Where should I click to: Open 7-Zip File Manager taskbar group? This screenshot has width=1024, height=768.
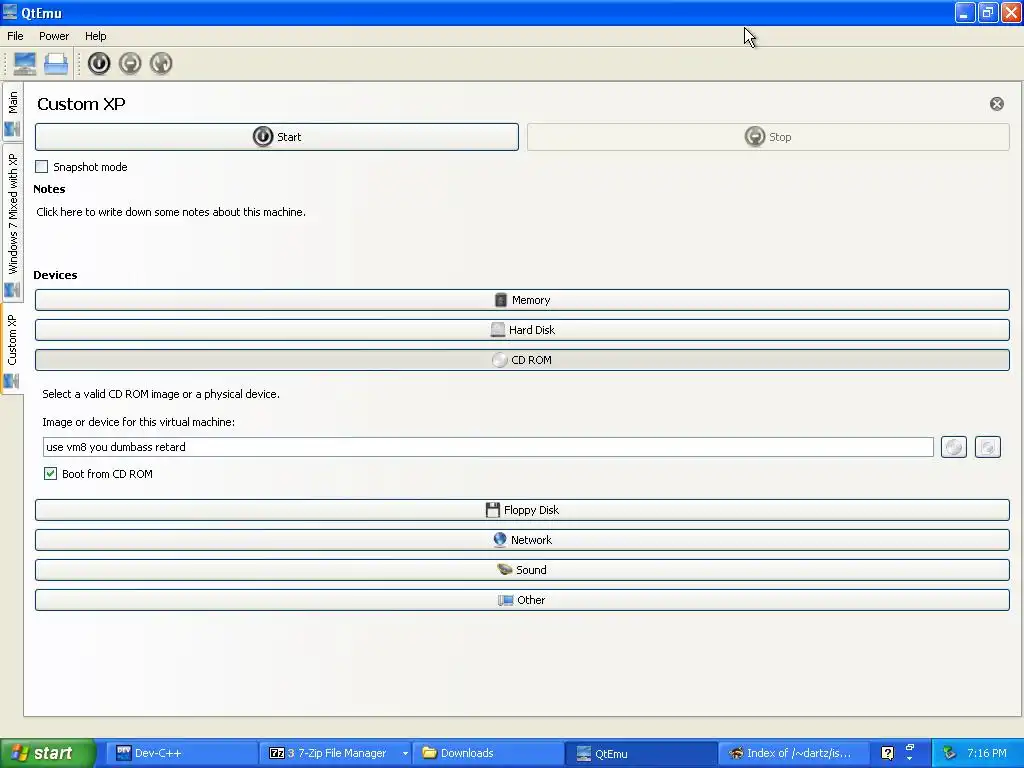pyautogui.click(x=337, y=753)
